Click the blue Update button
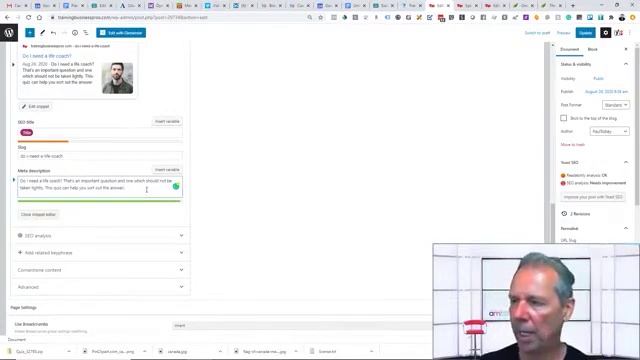The image size is (640, 360). click(585, 33)
